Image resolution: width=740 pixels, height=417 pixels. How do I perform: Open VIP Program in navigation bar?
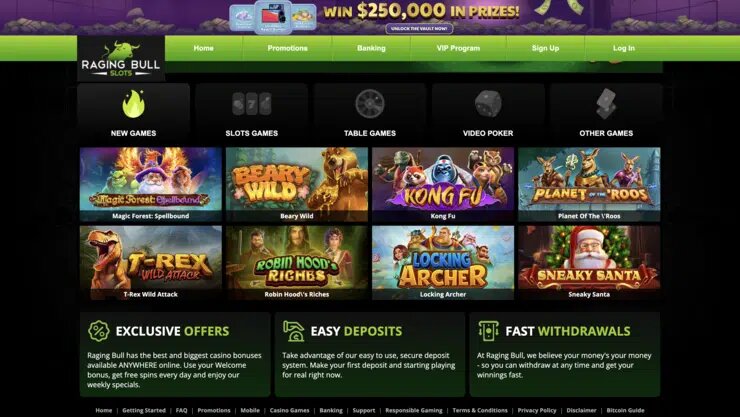[x=458, y=48]
